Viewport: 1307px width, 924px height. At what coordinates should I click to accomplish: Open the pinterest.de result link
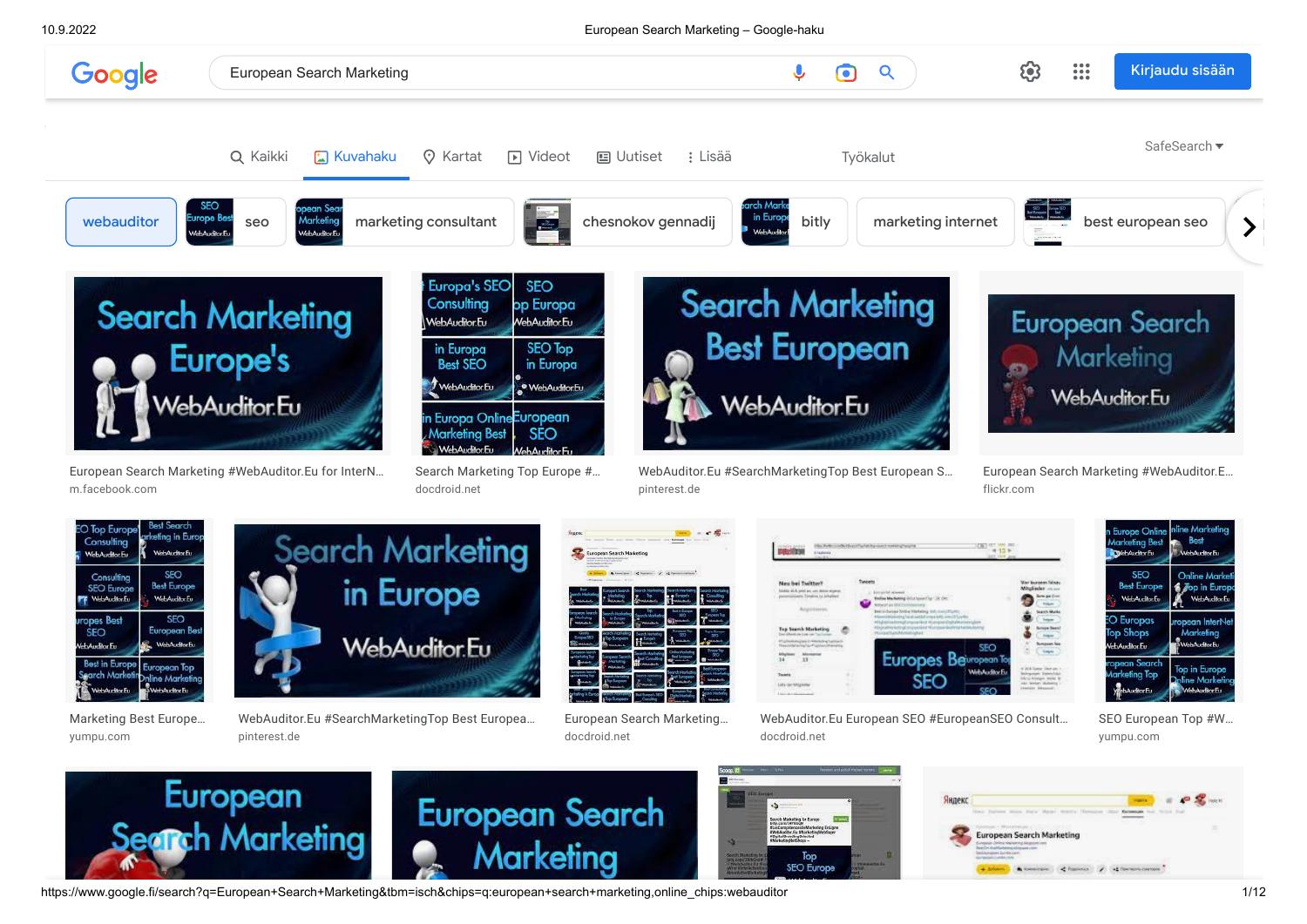pos(669,489)
